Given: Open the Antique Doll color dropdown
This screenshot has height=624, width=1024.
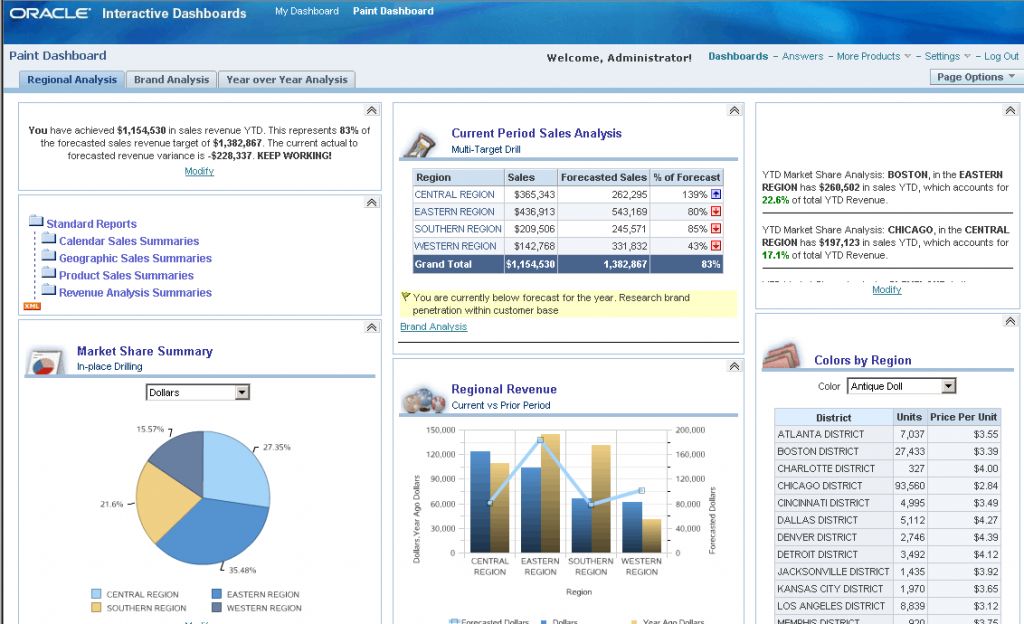Looking at the screenshot, I should pyautogui.click(x=948, y=386).
